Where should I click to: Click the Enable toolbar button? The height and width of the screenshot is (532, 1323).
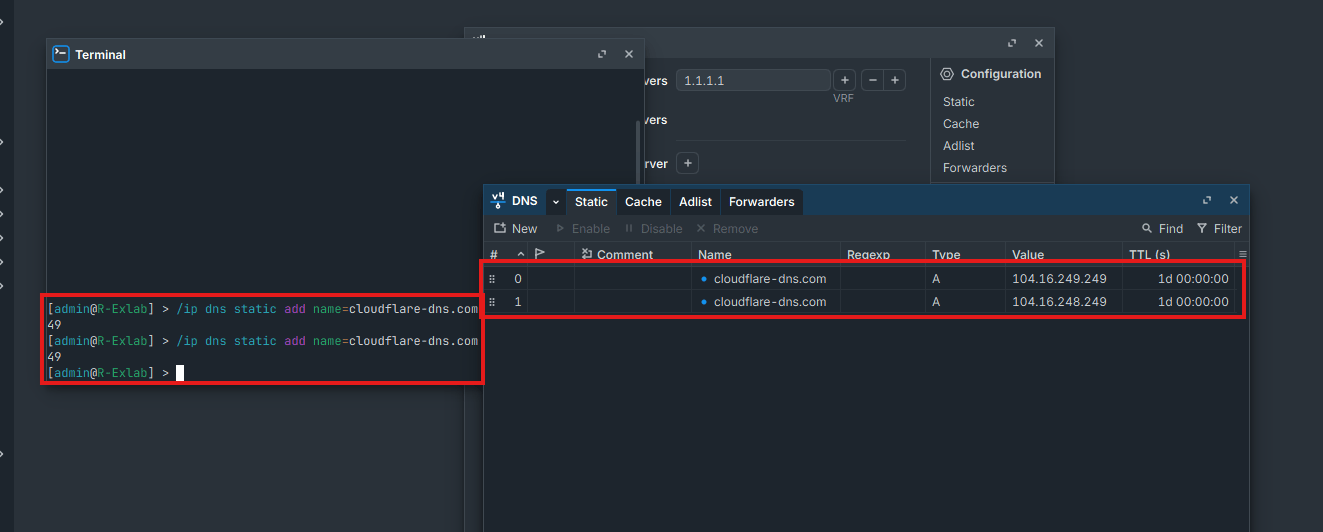coord(582,229)
